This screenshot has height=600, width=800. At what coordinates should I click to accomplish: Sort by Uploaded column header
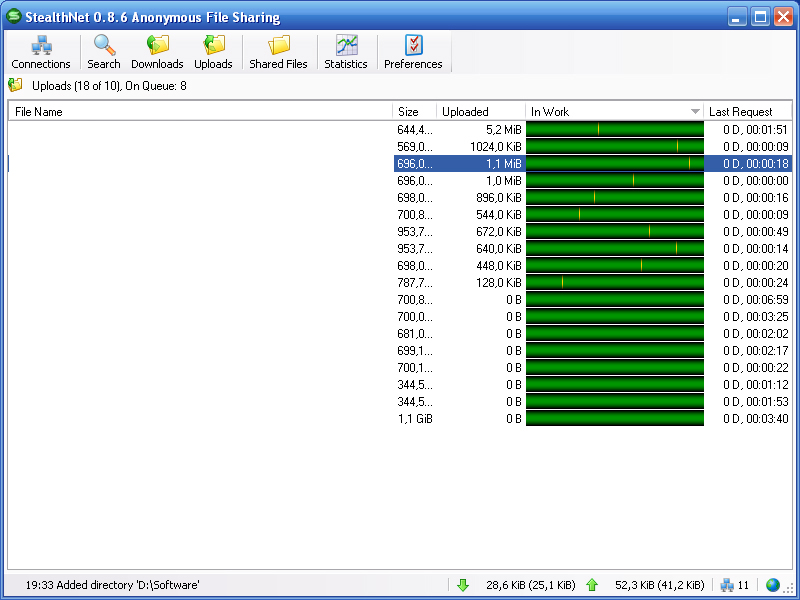coord(481,112)
